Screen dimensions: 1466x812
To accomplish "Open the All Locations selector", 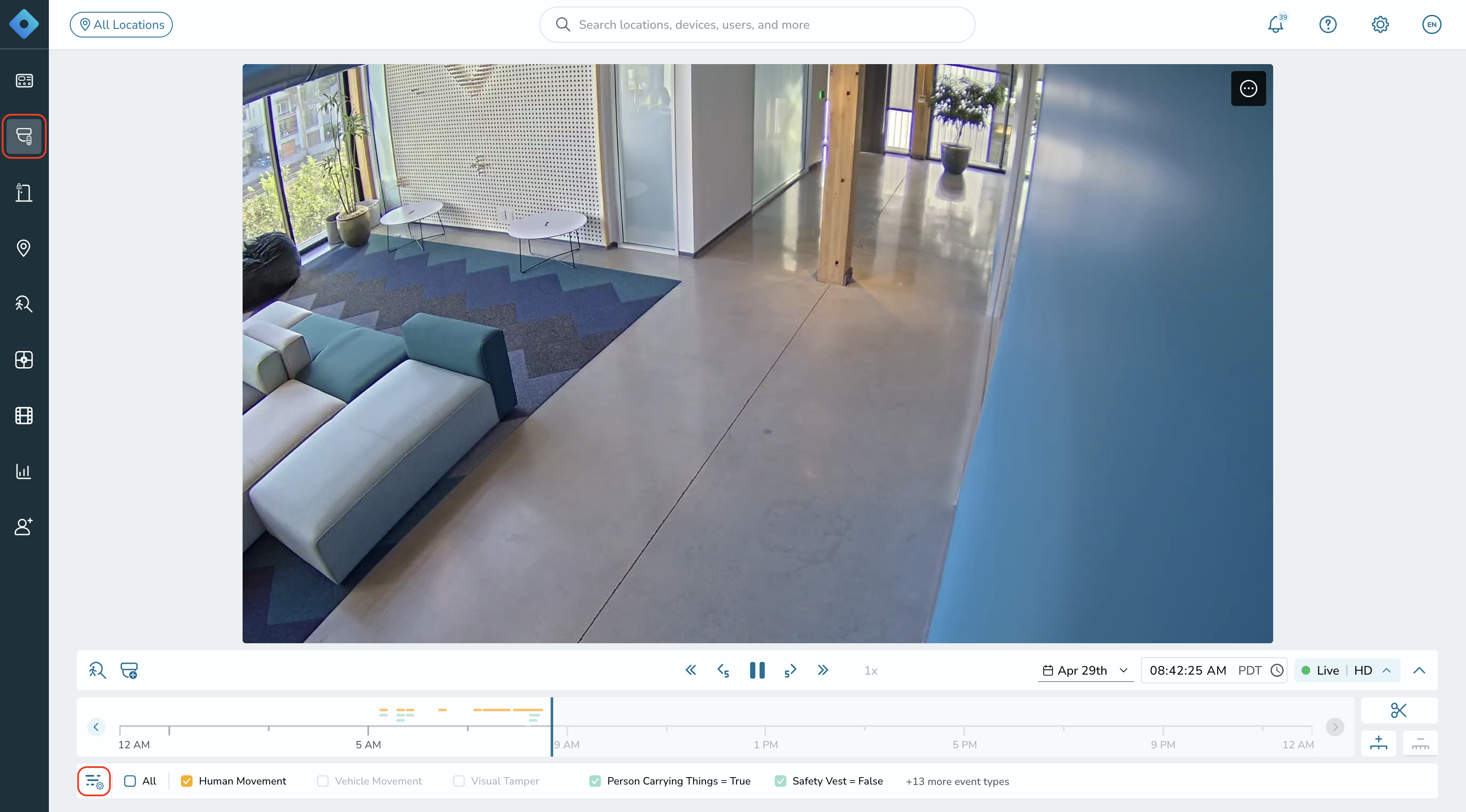I will pyautogui.click(x=121, y=24).
